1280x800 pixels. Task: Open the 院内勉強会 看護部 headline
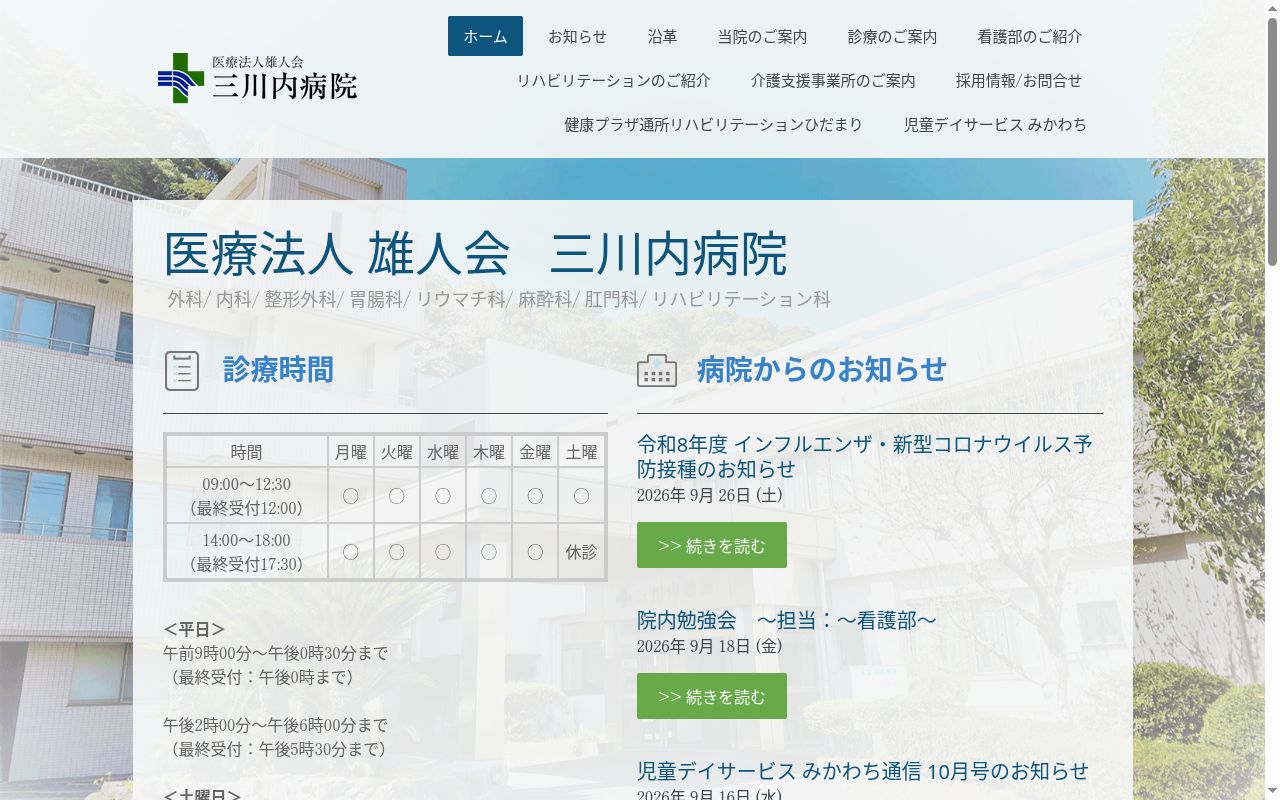787,620
